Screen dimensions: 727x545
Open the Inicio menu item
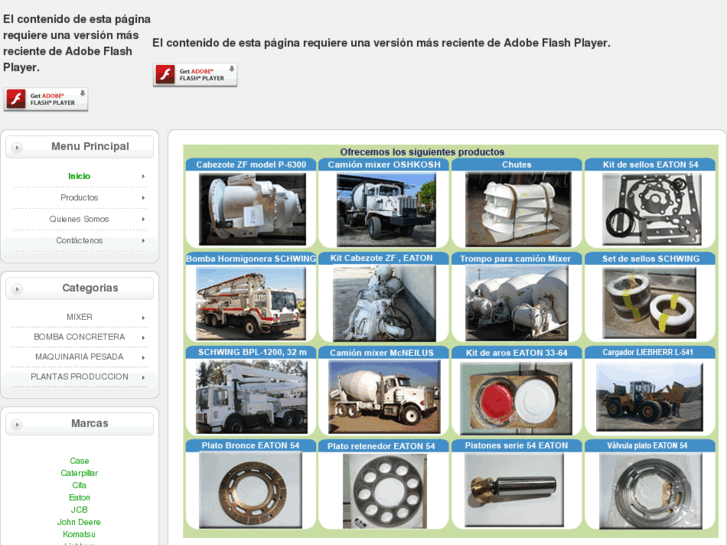click(79, 176)
